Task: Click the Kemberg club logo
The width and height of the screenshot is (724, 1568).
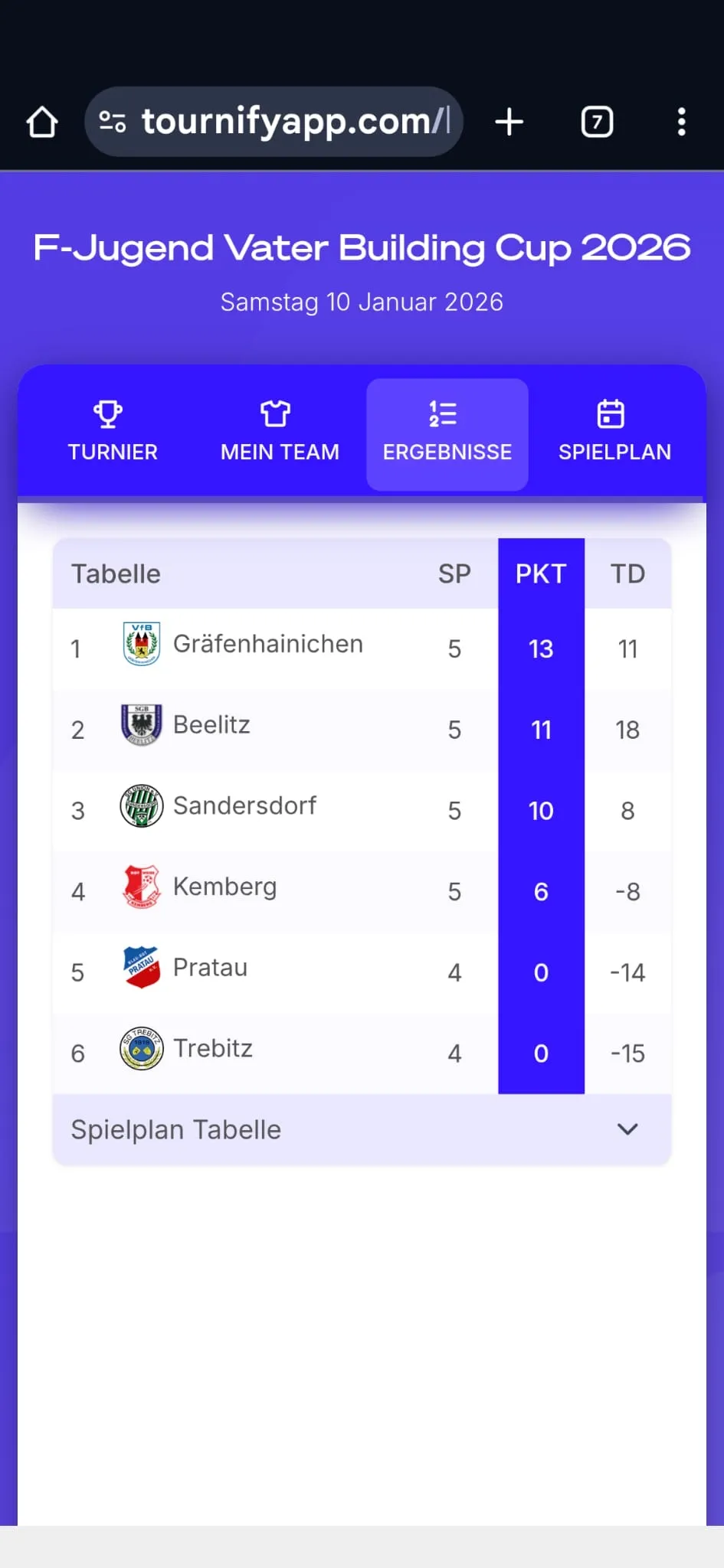Action: [x=142, y=887]
